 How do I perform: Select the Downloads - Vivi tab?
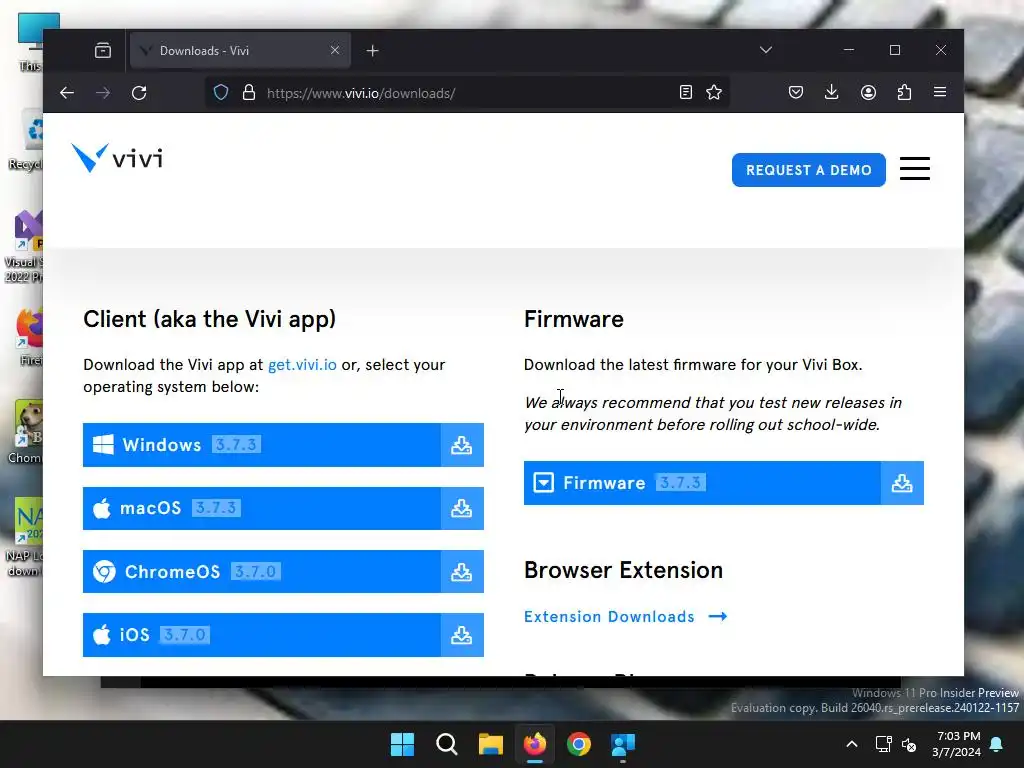tap(240, 50)
